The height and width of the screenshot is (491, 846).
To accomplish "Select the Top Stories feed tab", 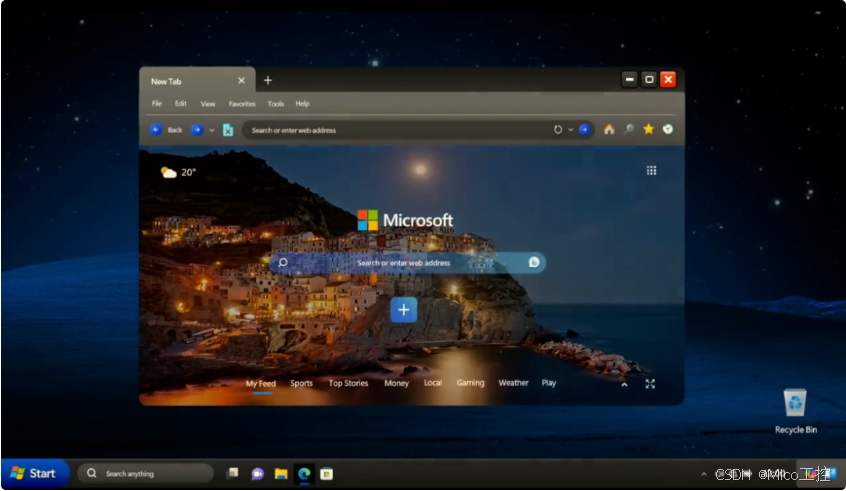I will (349, 383).
